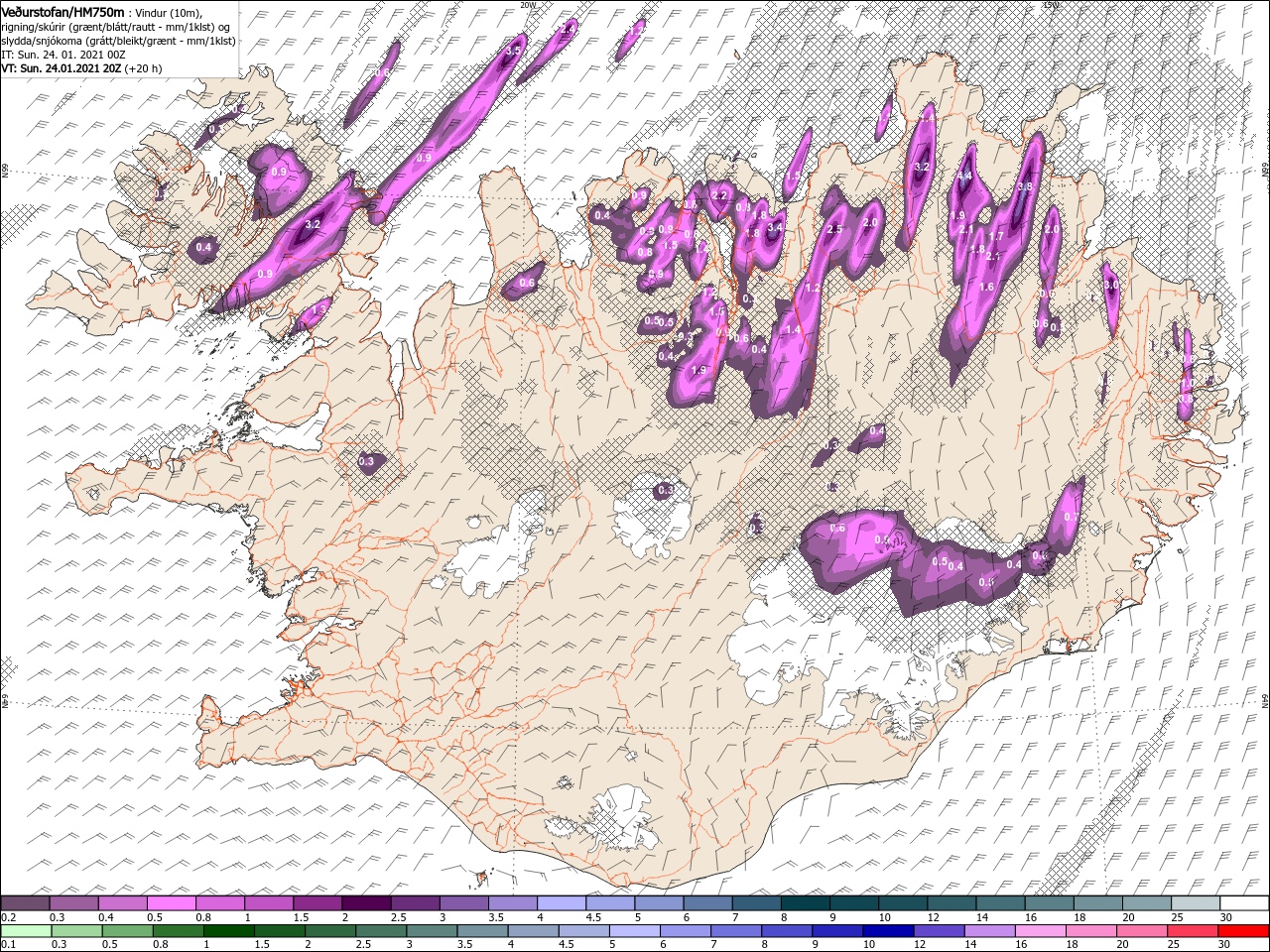Click the 3.8 precipitation value on the map

point(1026,185)
